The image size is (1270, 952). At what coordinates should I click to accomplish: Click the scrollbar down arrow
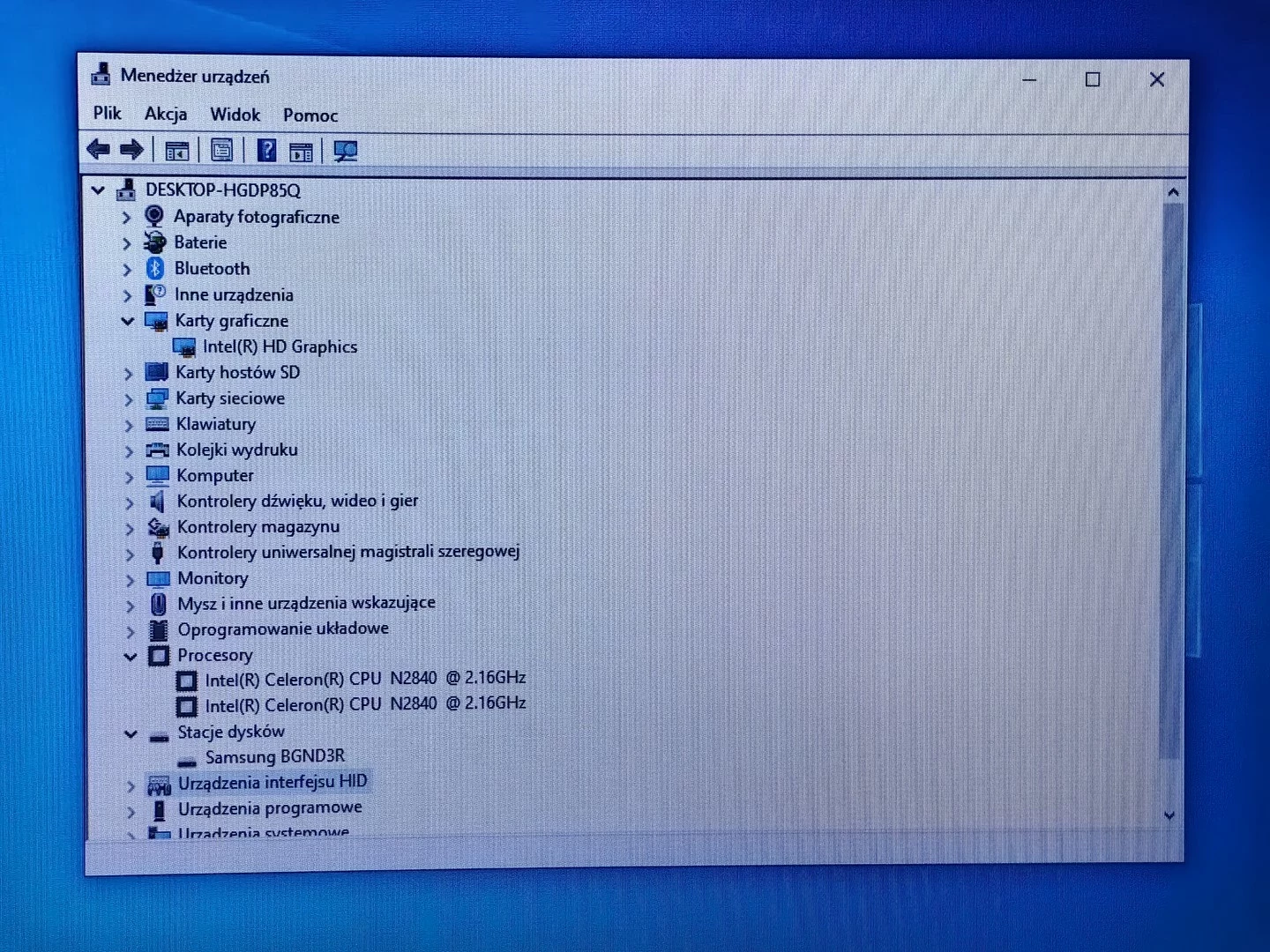(x=1170, y=816)
